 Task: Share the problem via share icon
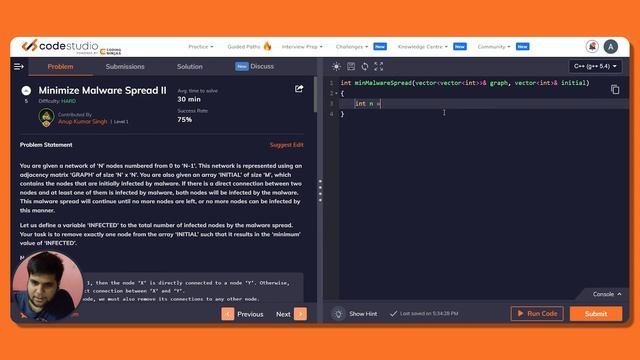pos(299,89)
